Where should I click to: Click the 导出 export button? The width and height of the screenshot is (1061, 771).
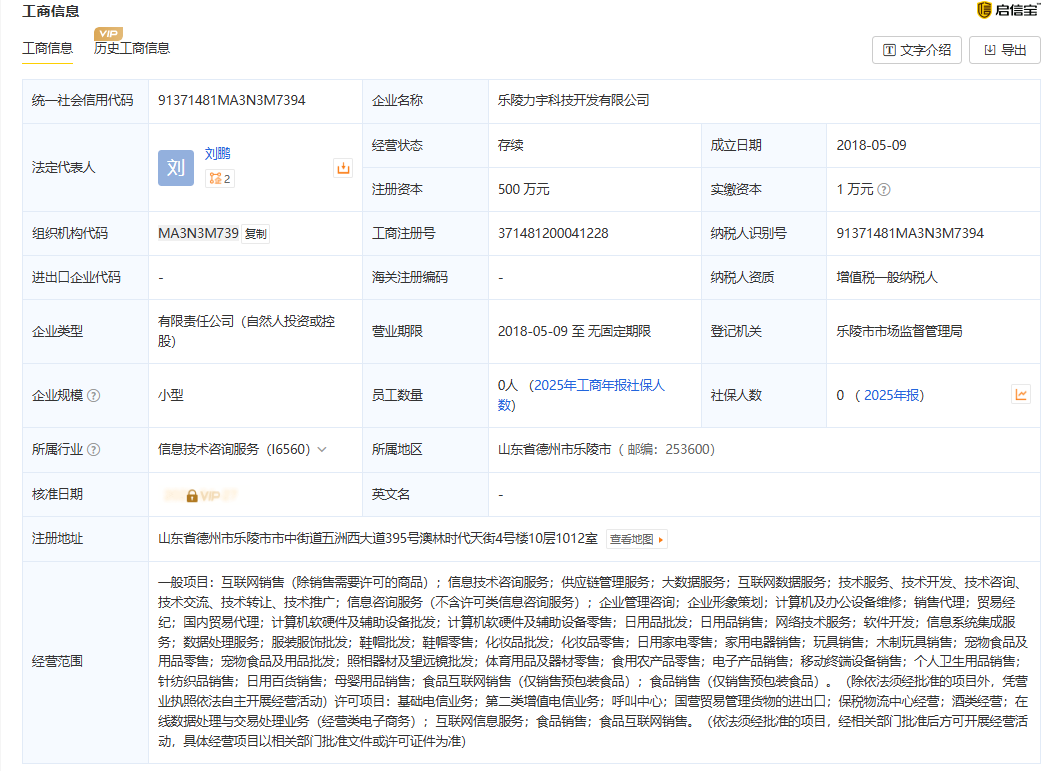coord(1005,50)
